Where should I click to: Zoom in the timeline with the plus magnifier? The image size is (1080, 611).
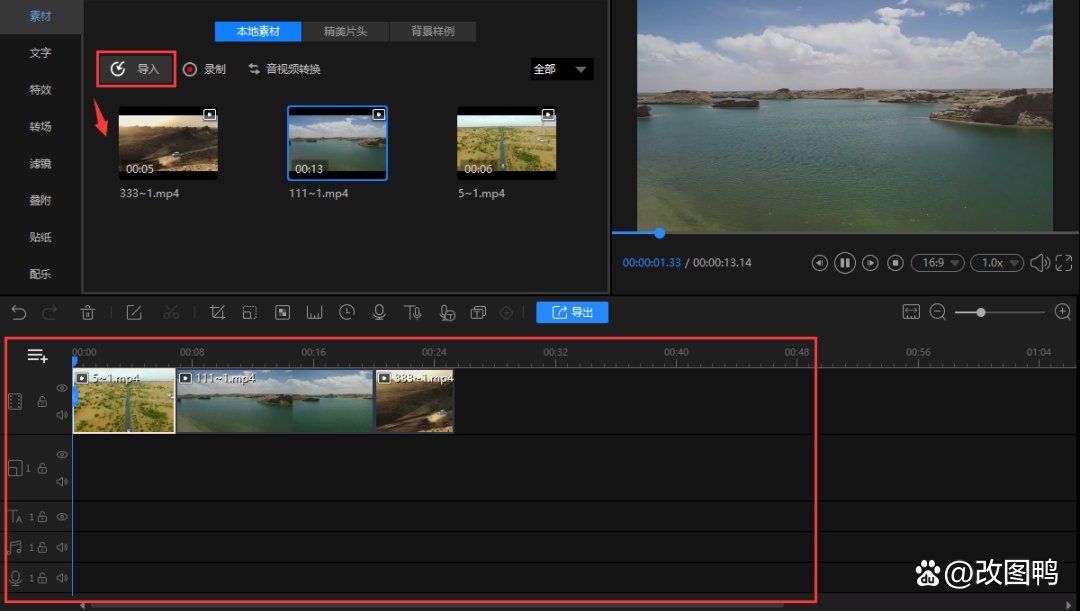1062,312
